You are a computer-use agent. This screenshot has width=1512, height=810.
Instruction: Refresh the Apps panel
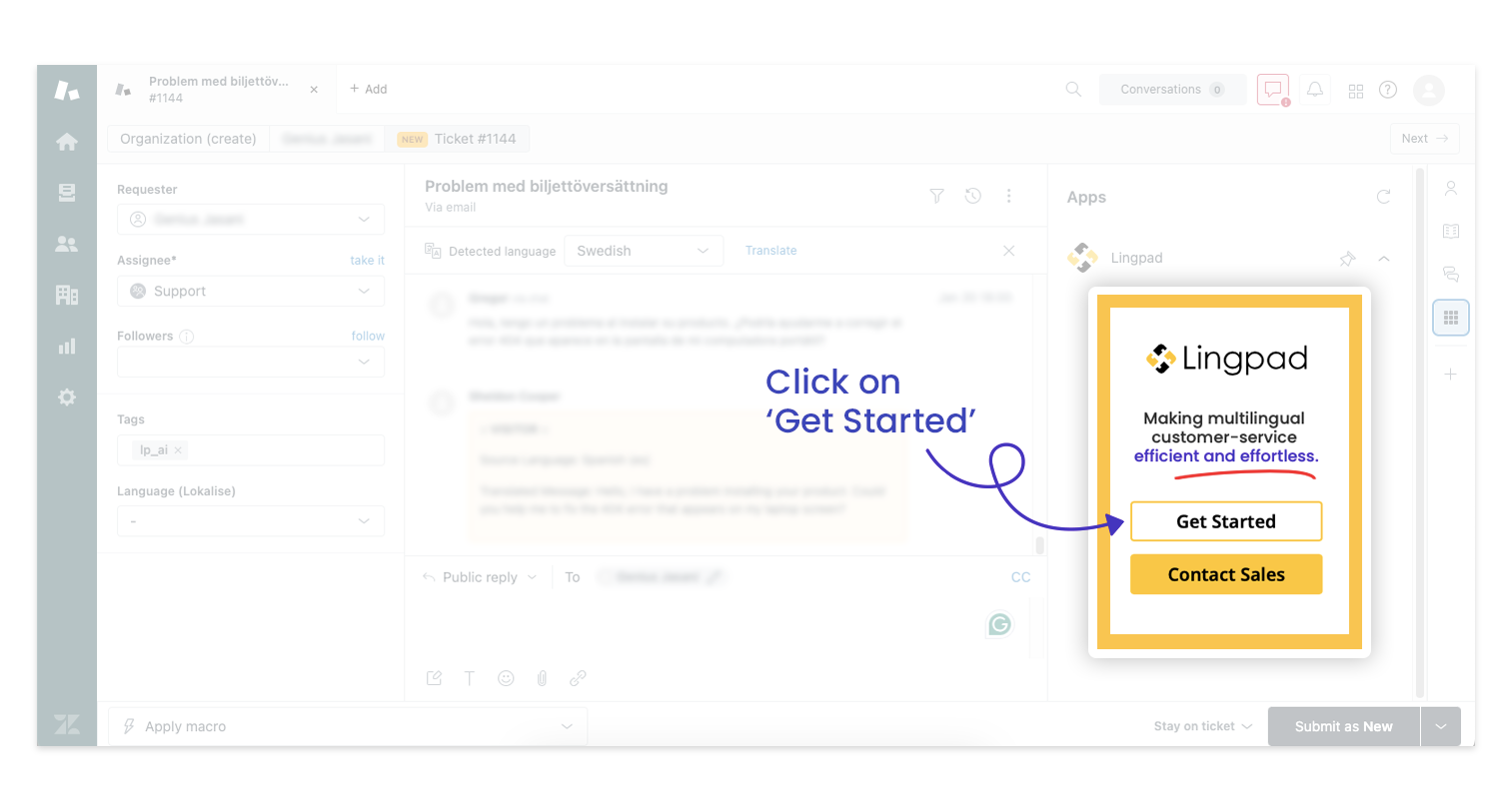1383,197
